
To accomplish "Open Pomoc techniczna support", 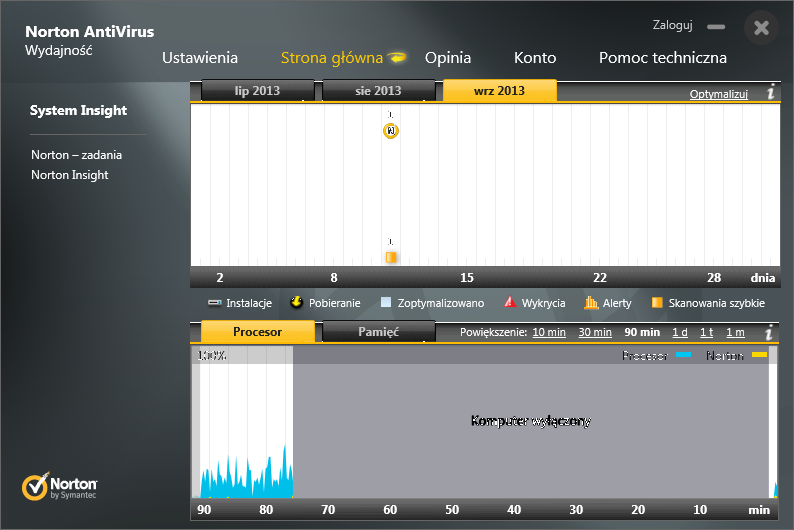I will (x=662, y=58).
